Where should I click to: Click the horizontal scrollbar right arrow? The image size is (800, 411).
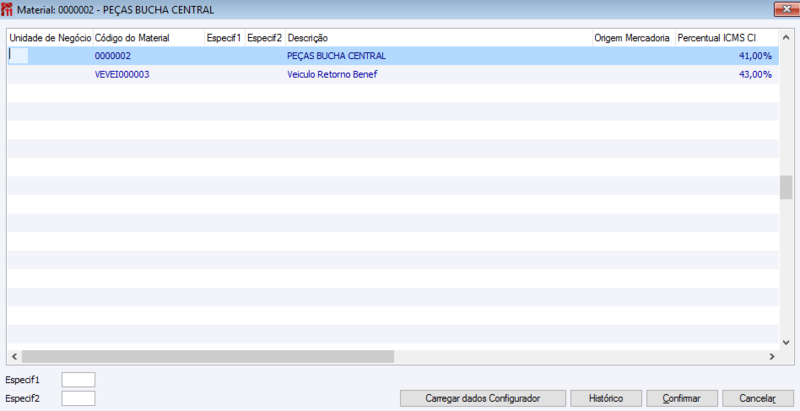772,356
